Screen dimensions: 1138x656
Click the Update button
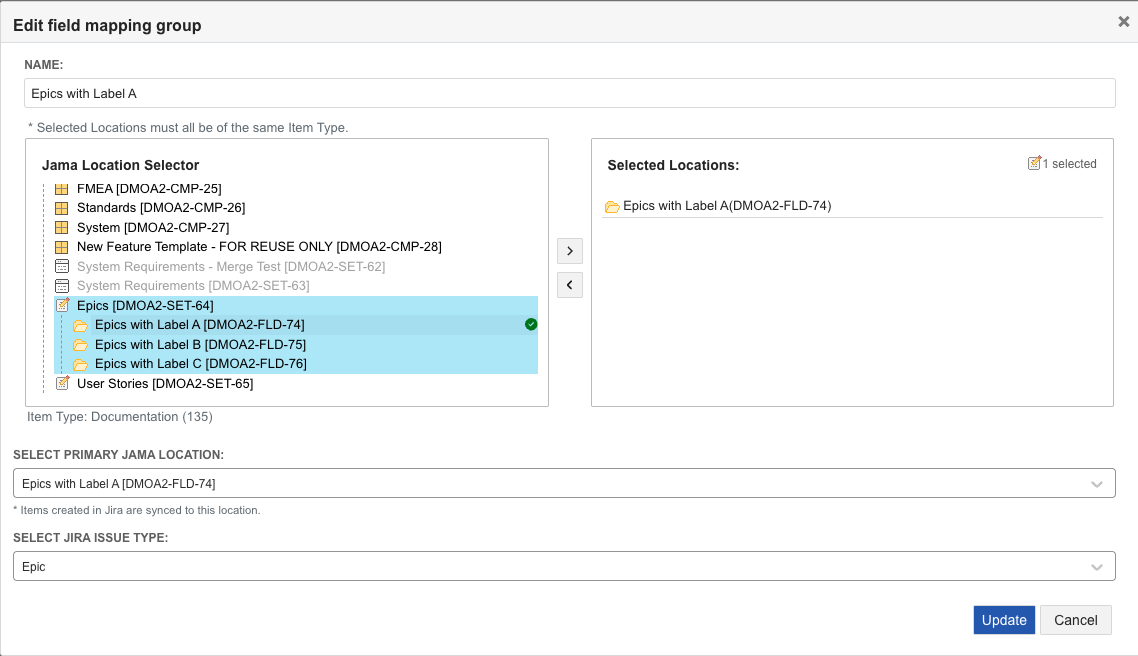pos(1003,619)
